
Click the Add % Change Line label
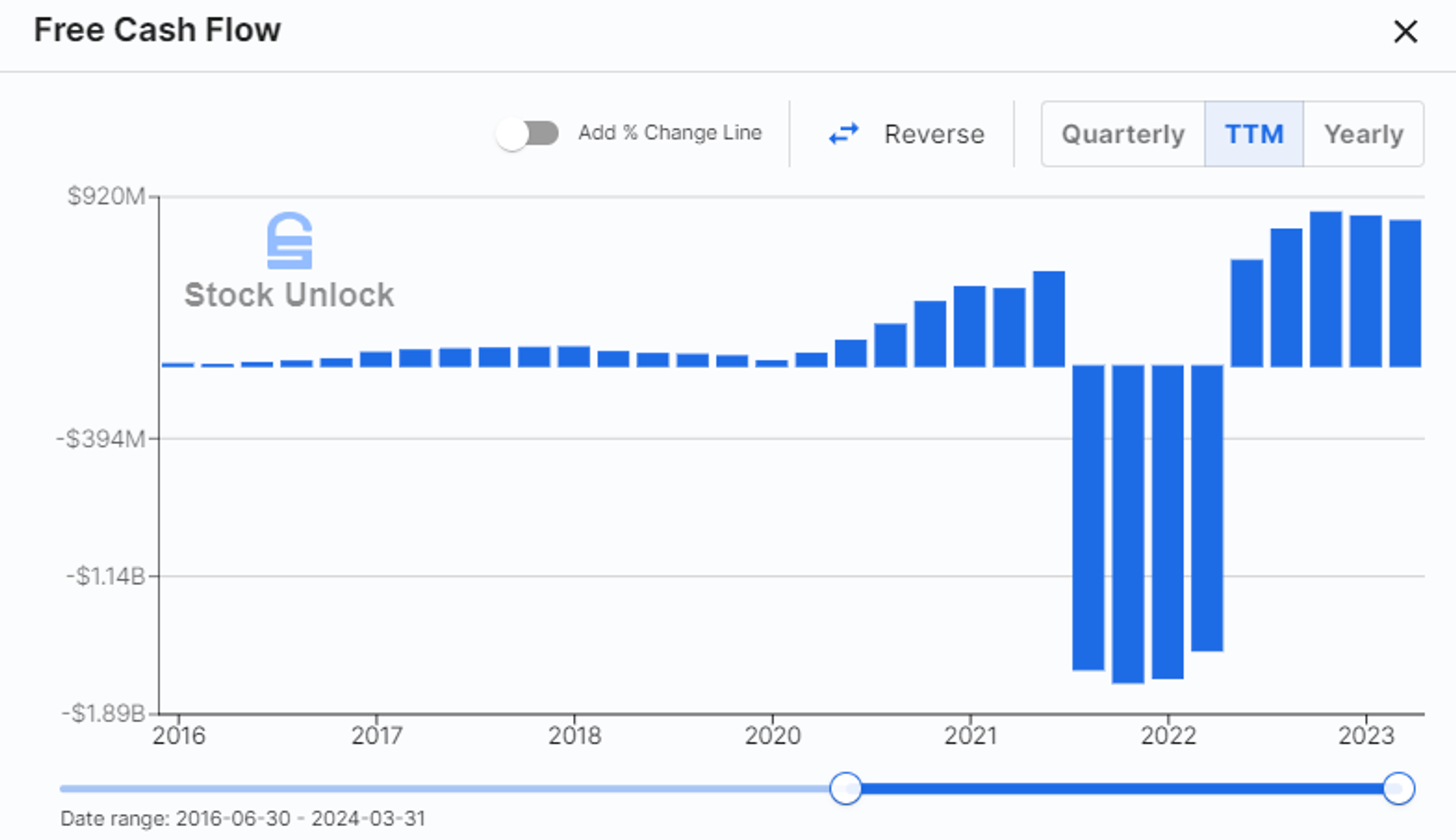(670, 133)
